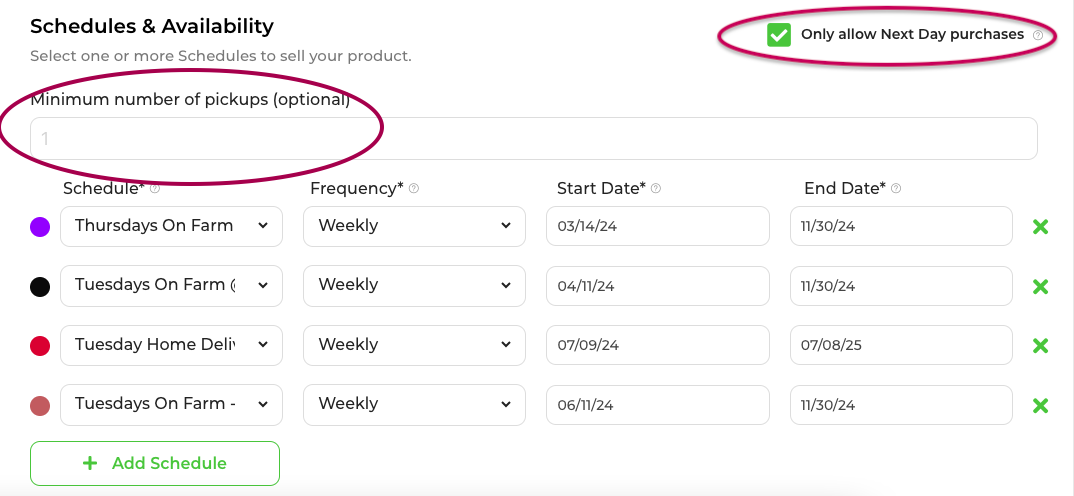This screenshot has width=1074, height=496.
Task: Open the Thursdays On Farm schedule dropdown
Action: coord(171,226)
